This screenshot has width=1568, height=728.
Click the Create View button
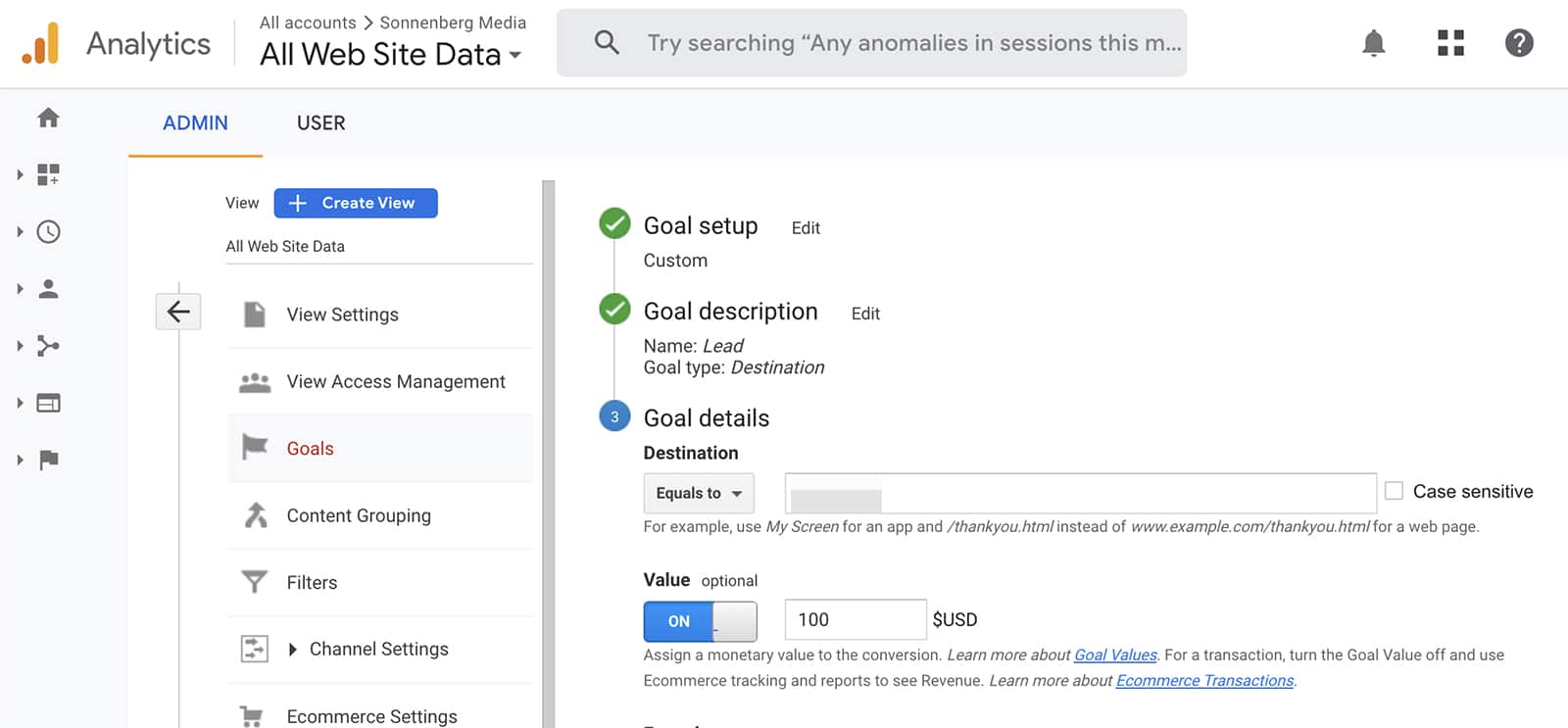[356, 203]
